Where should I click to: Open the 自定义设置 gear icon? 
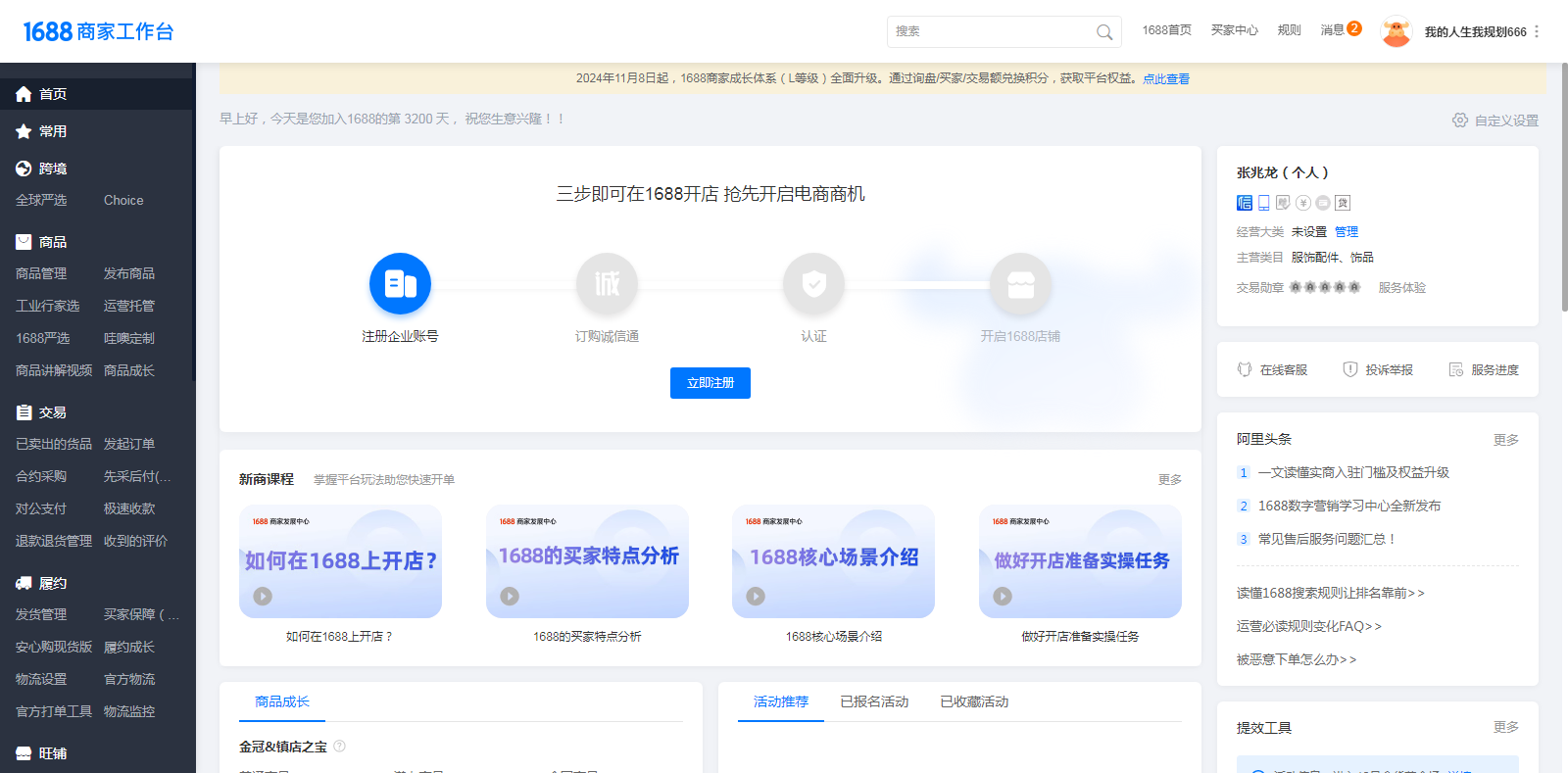(1460, 120)
